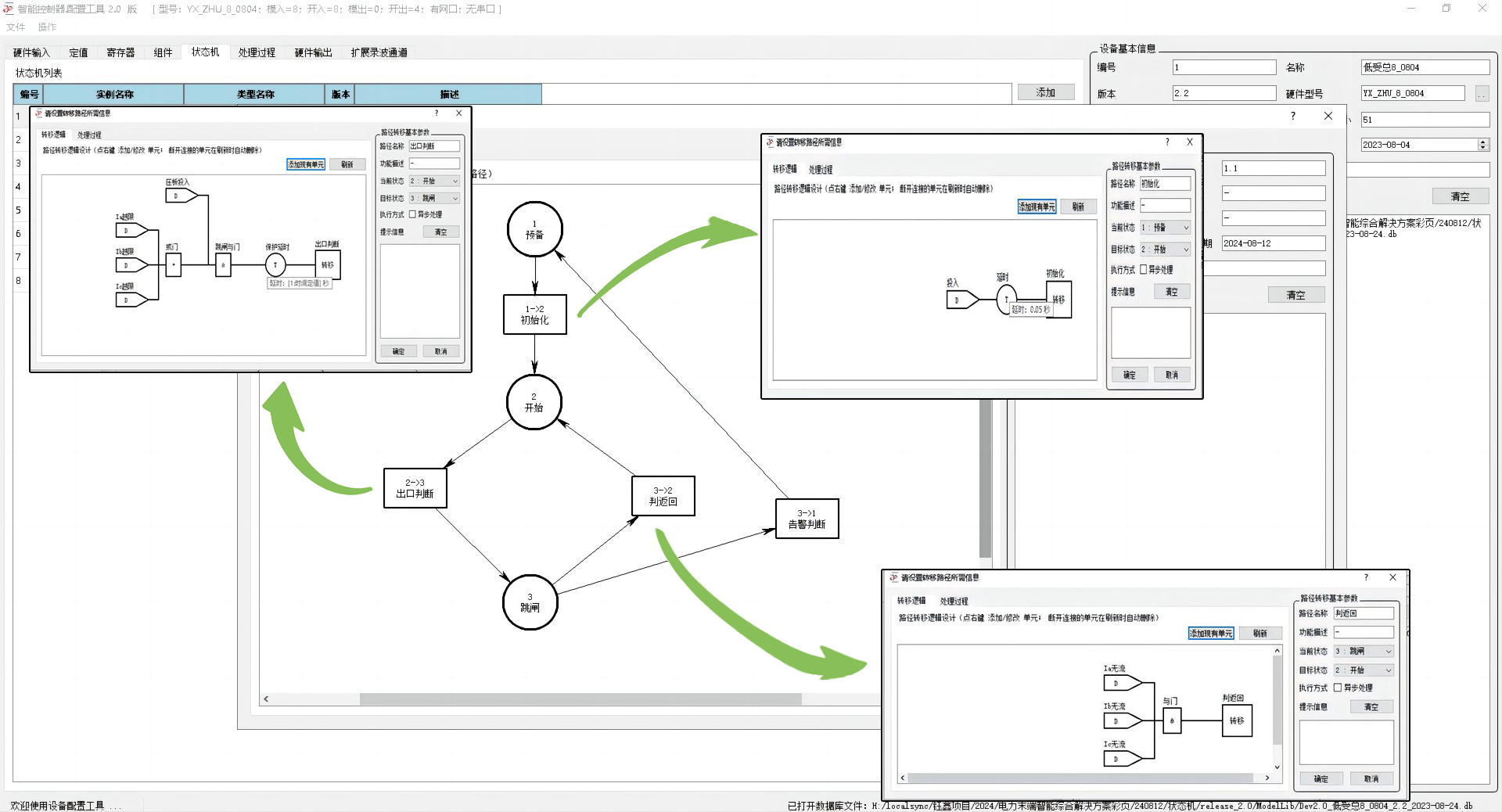Enable 异步处理 checkbox in 出口判断 dialog
Screen dimensions: 1502x812
tap(412, 214)
